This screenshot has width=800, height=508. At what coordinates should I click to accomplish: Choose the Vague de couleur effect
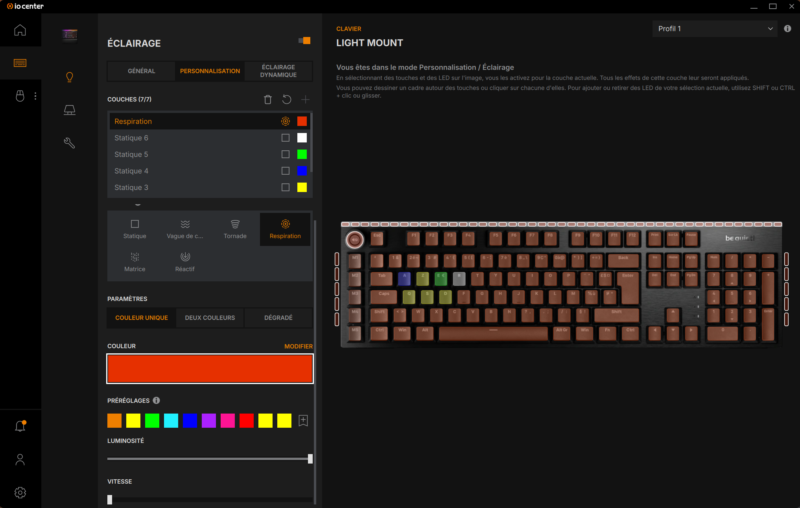coord(185,229)
